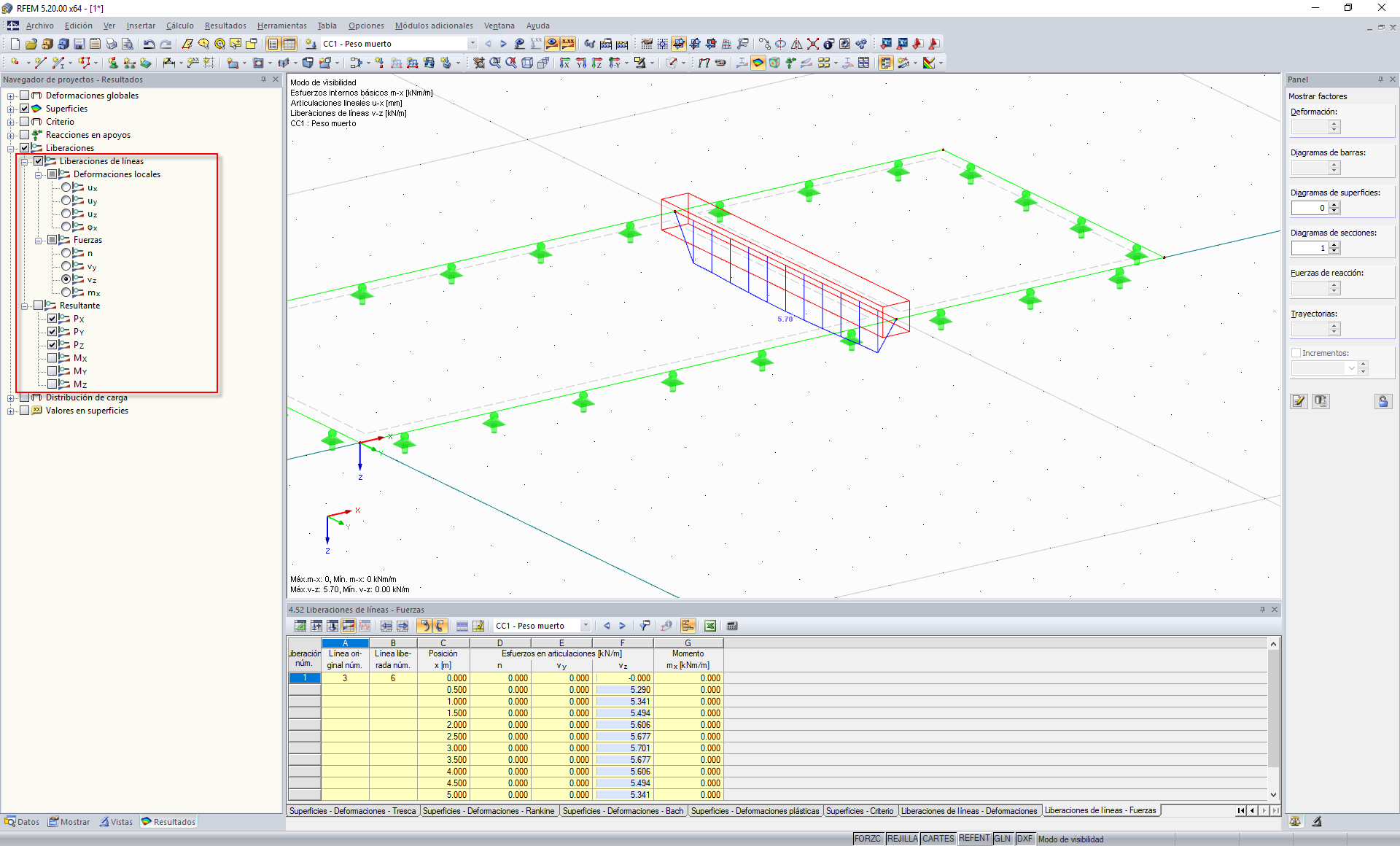Export table to Excel icon
Screen dimensions: 1400x846
[x=709, y=626]
